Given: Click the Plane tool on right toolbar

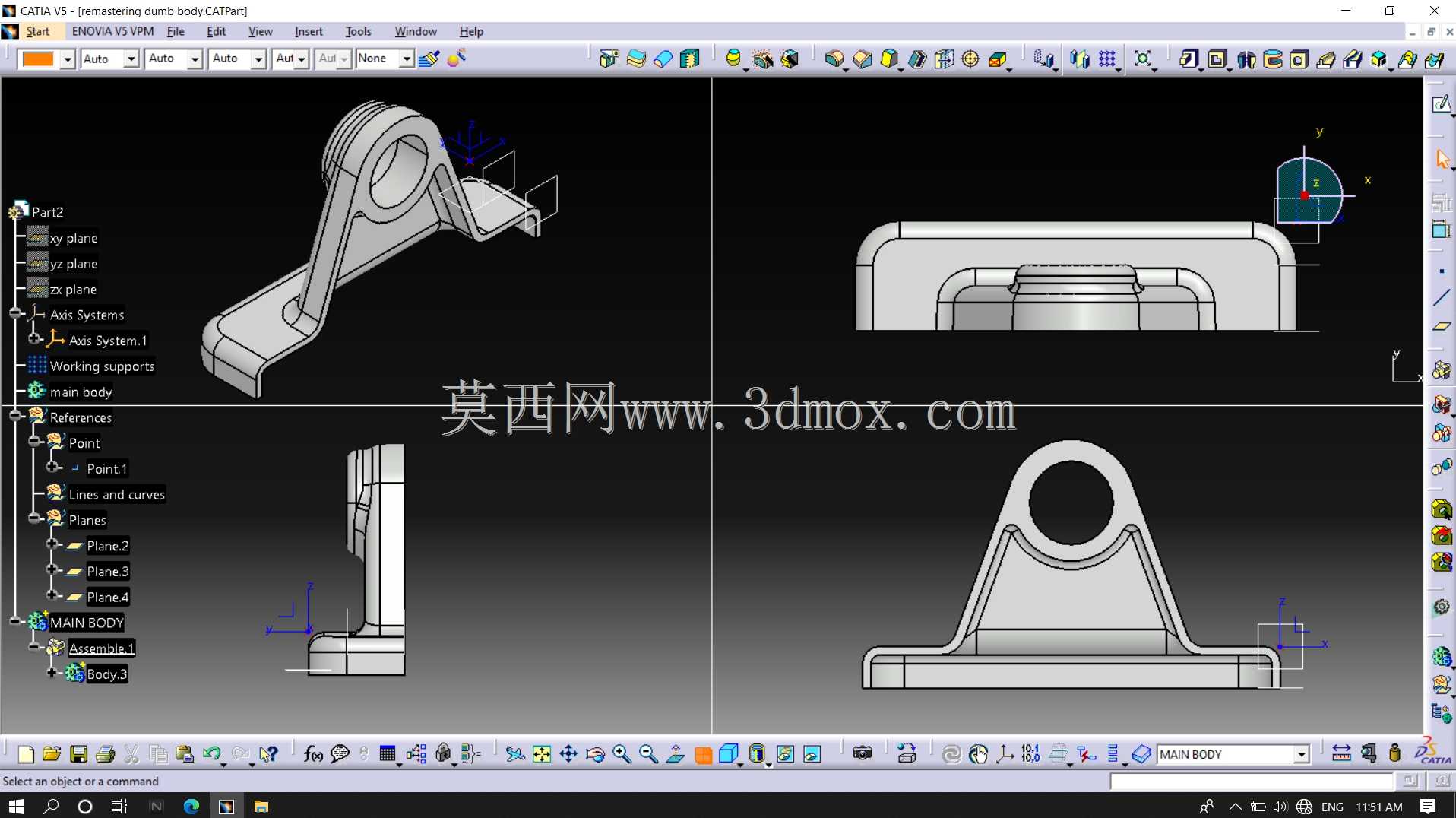Looking at the screenshot, I should coord(1442,326).
